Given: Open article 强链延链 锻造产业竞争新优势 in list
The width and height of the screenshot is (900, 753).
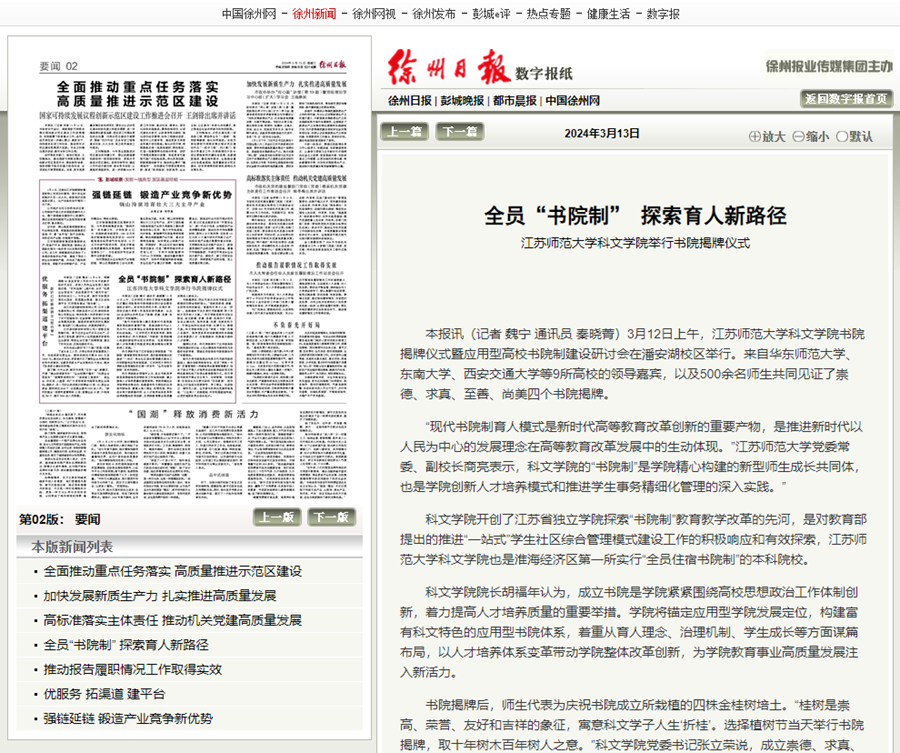Looking at the screenshot, I should pyautogui.click(x=128, y=718).
